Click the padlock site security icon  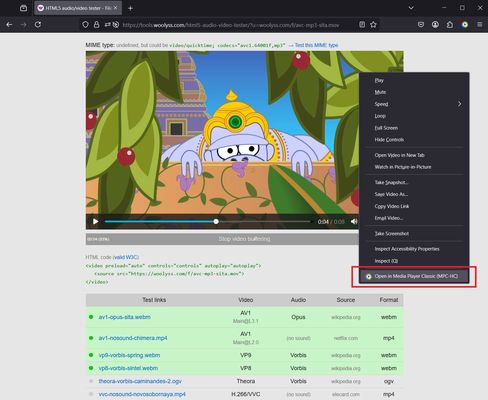(96, 25)
